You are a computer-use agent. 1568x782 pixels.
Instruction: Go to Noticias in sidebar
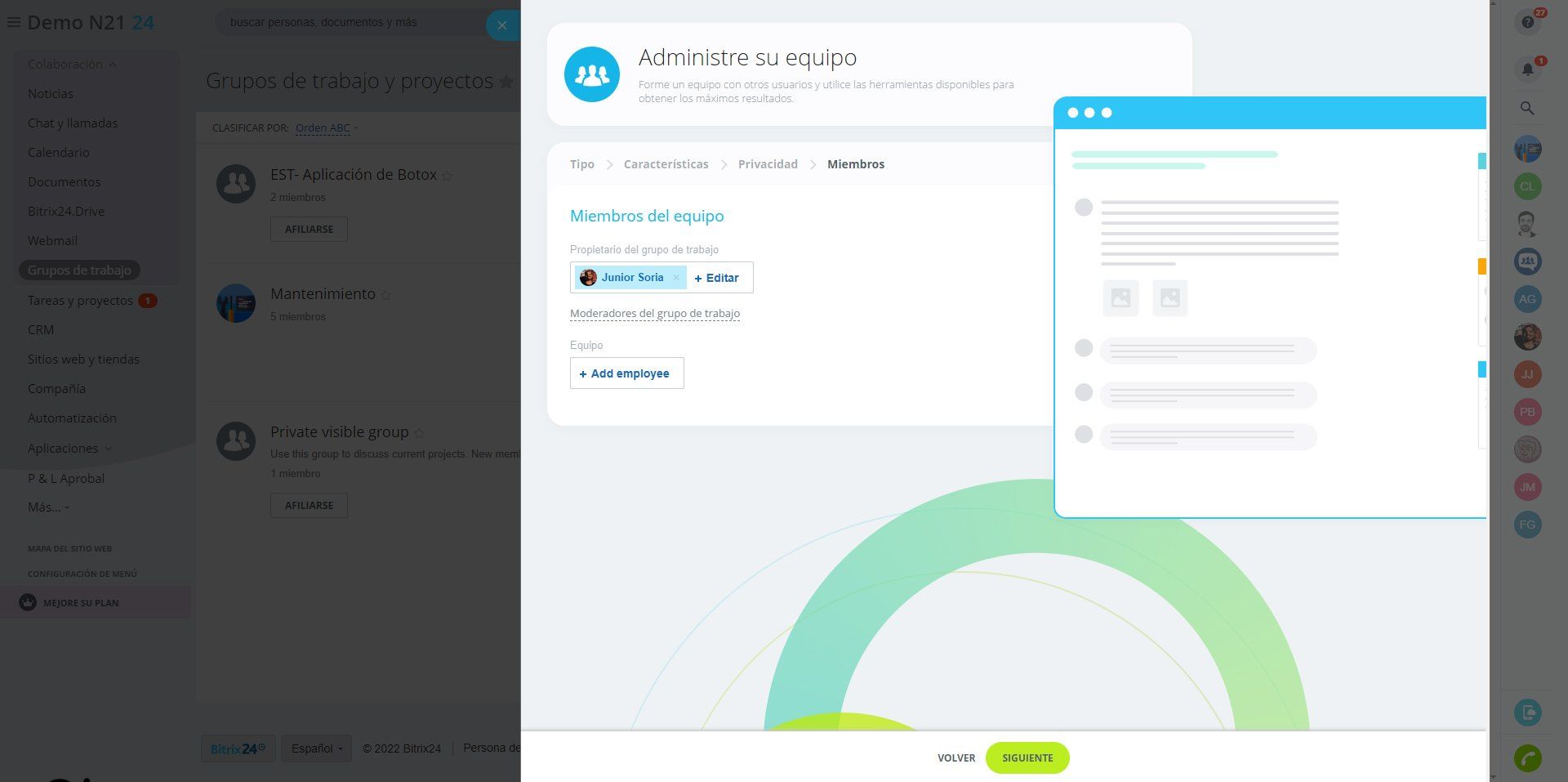point(51,94)
